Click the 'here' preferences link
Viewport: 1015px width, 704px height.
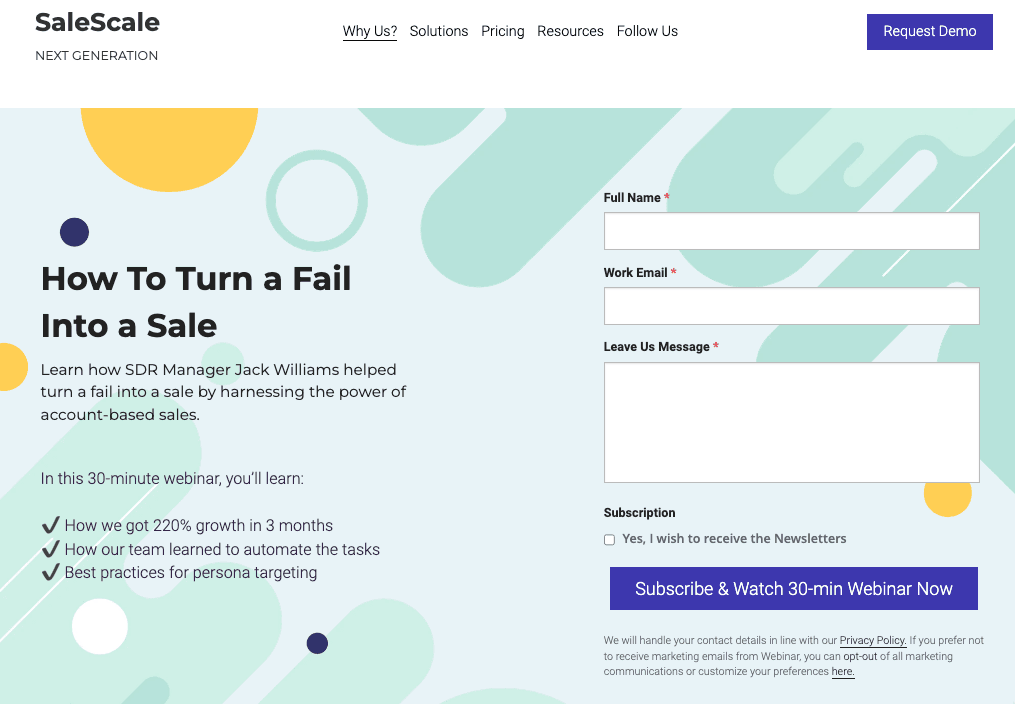(x=843, y=672)
